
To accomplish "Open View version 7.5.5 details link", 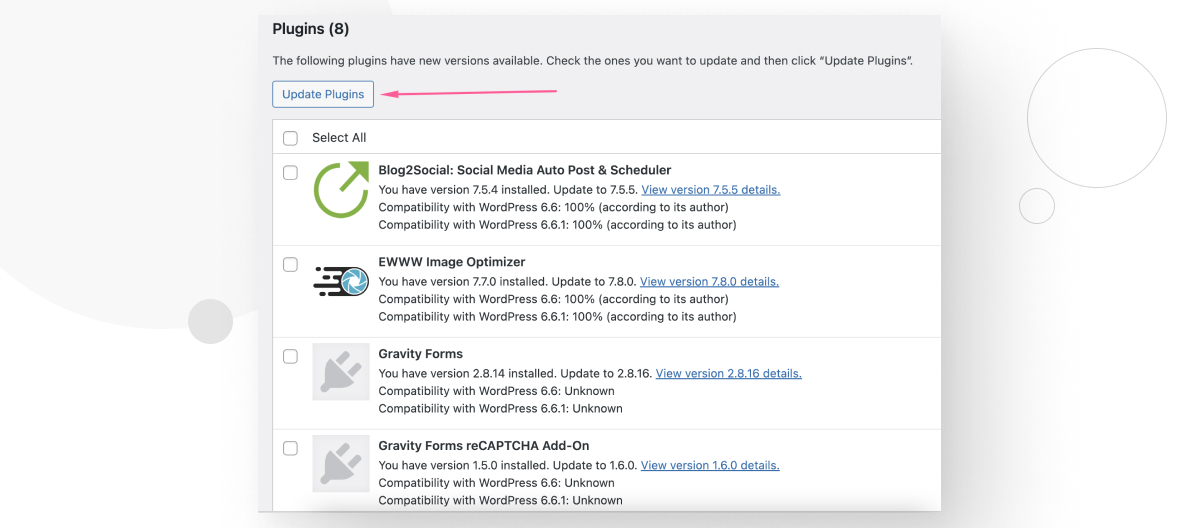I will (710, 190).
